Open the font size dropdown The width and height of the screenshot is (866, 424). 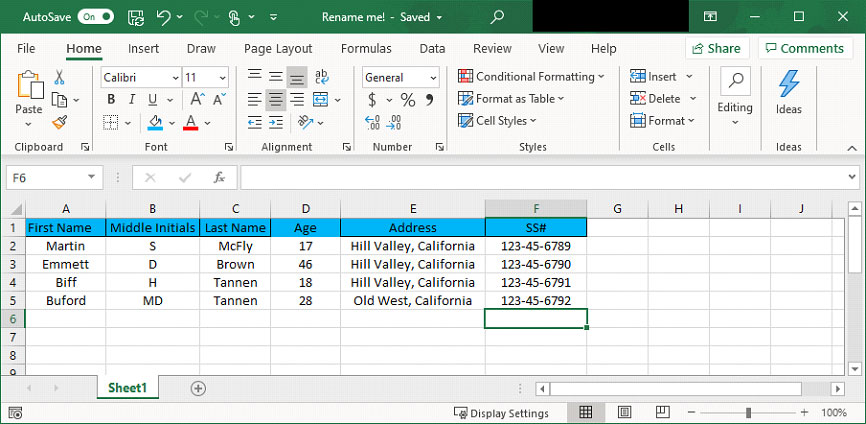pos(223,78)
